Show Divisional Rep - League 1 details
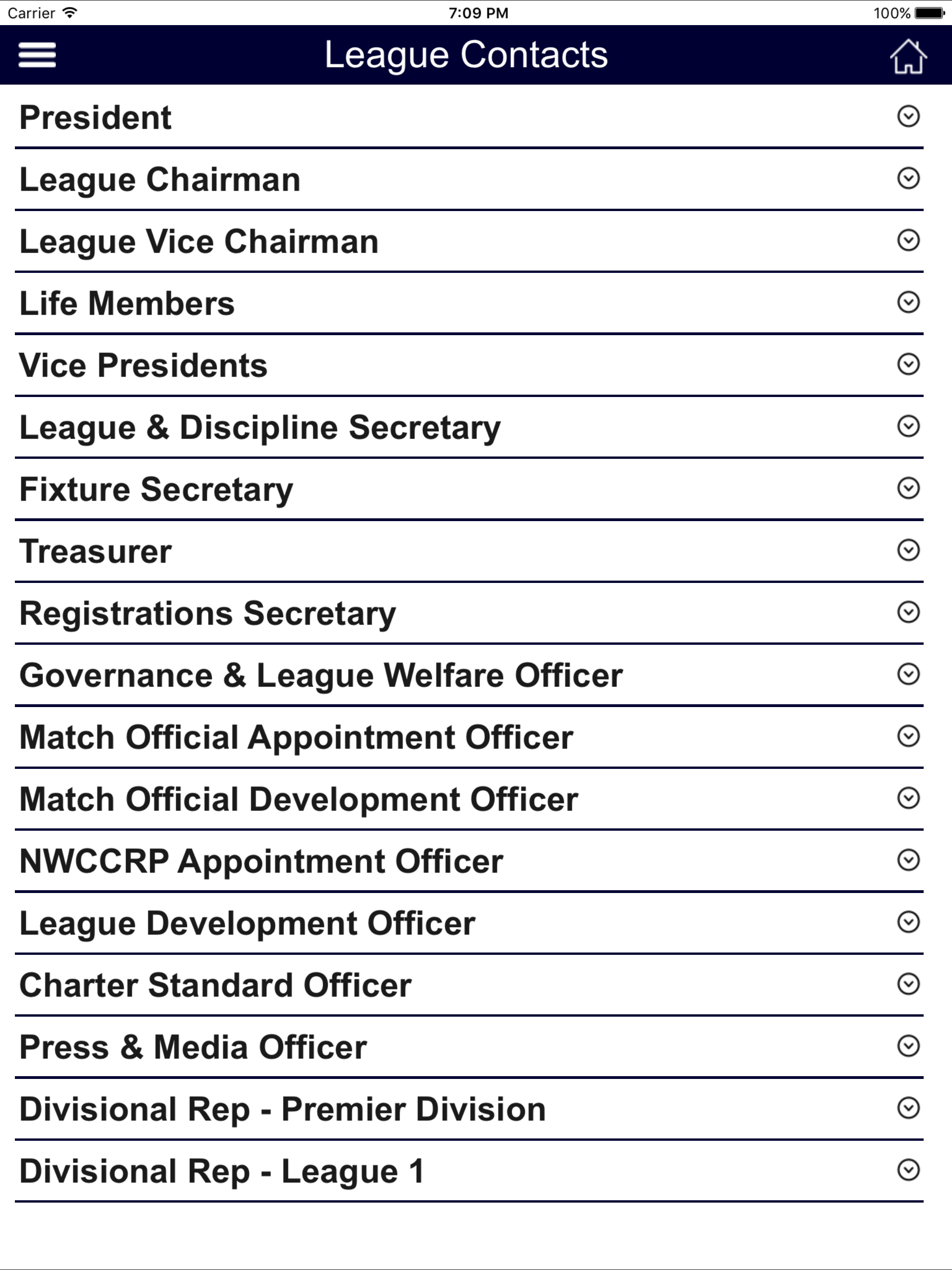This screenshot has width=952, height=1270. [469, 1171]
